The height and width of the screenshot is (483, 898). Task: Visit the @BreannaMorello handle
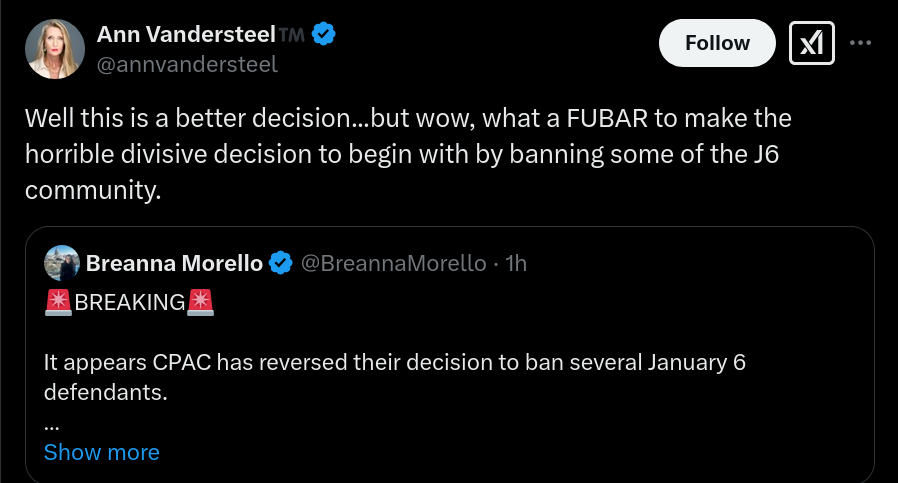tap(393, 263)
